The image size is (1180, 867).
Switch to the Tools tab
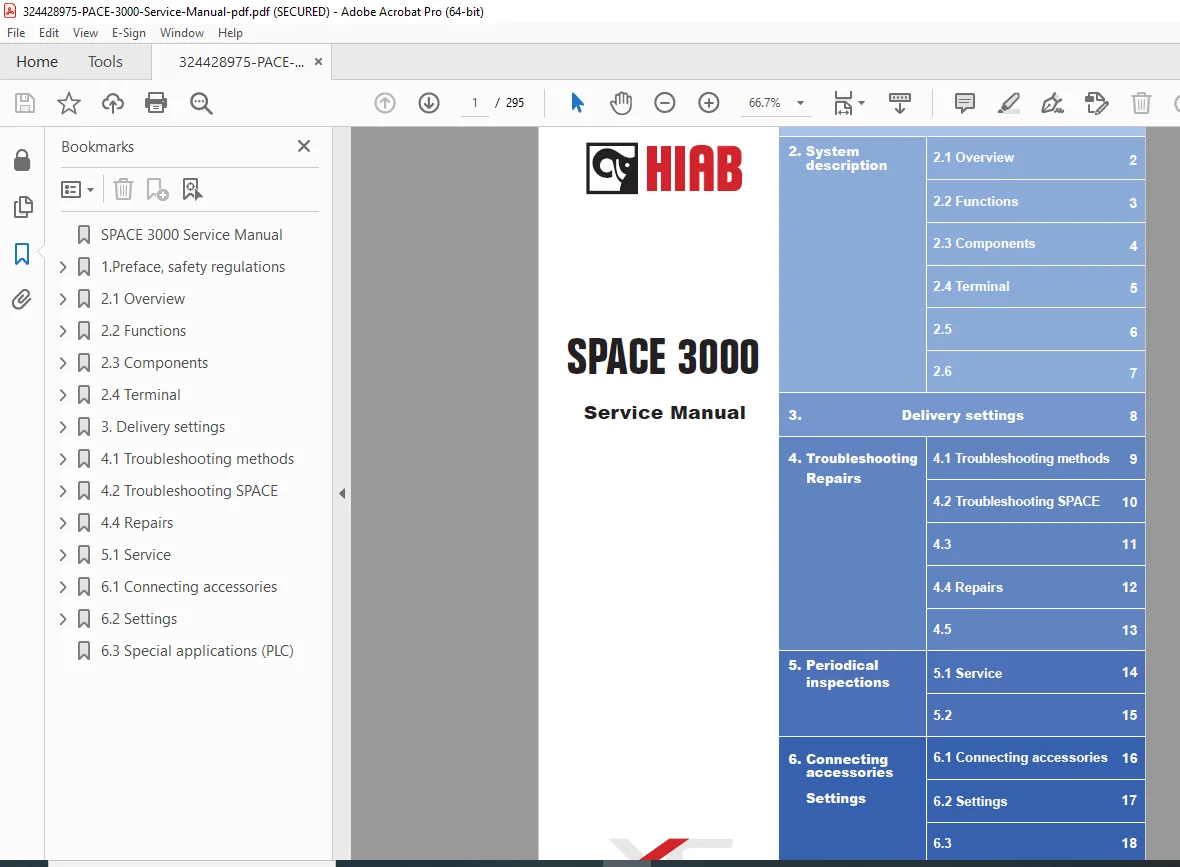click(105, 62)
